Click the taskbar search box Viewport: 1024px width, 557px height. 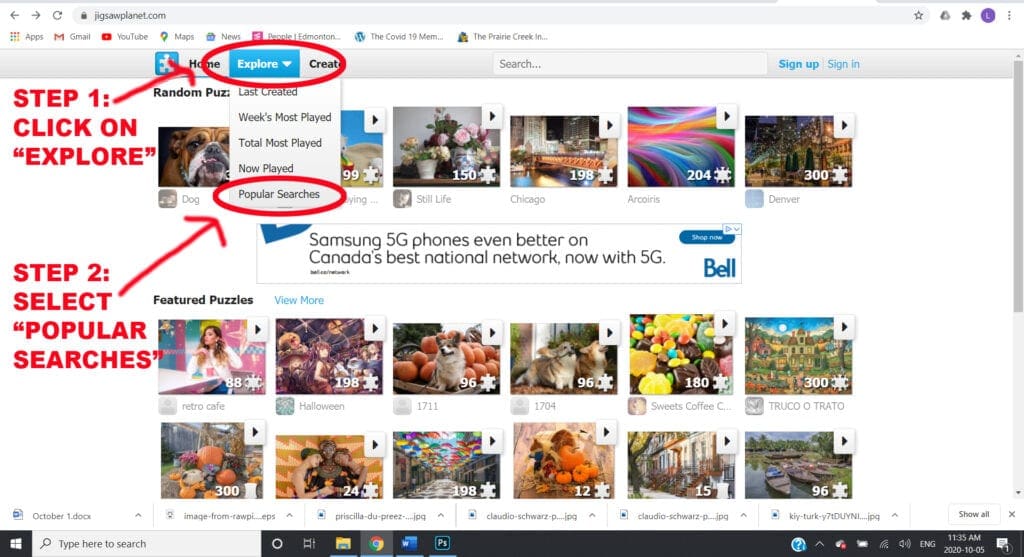(146, 543)
